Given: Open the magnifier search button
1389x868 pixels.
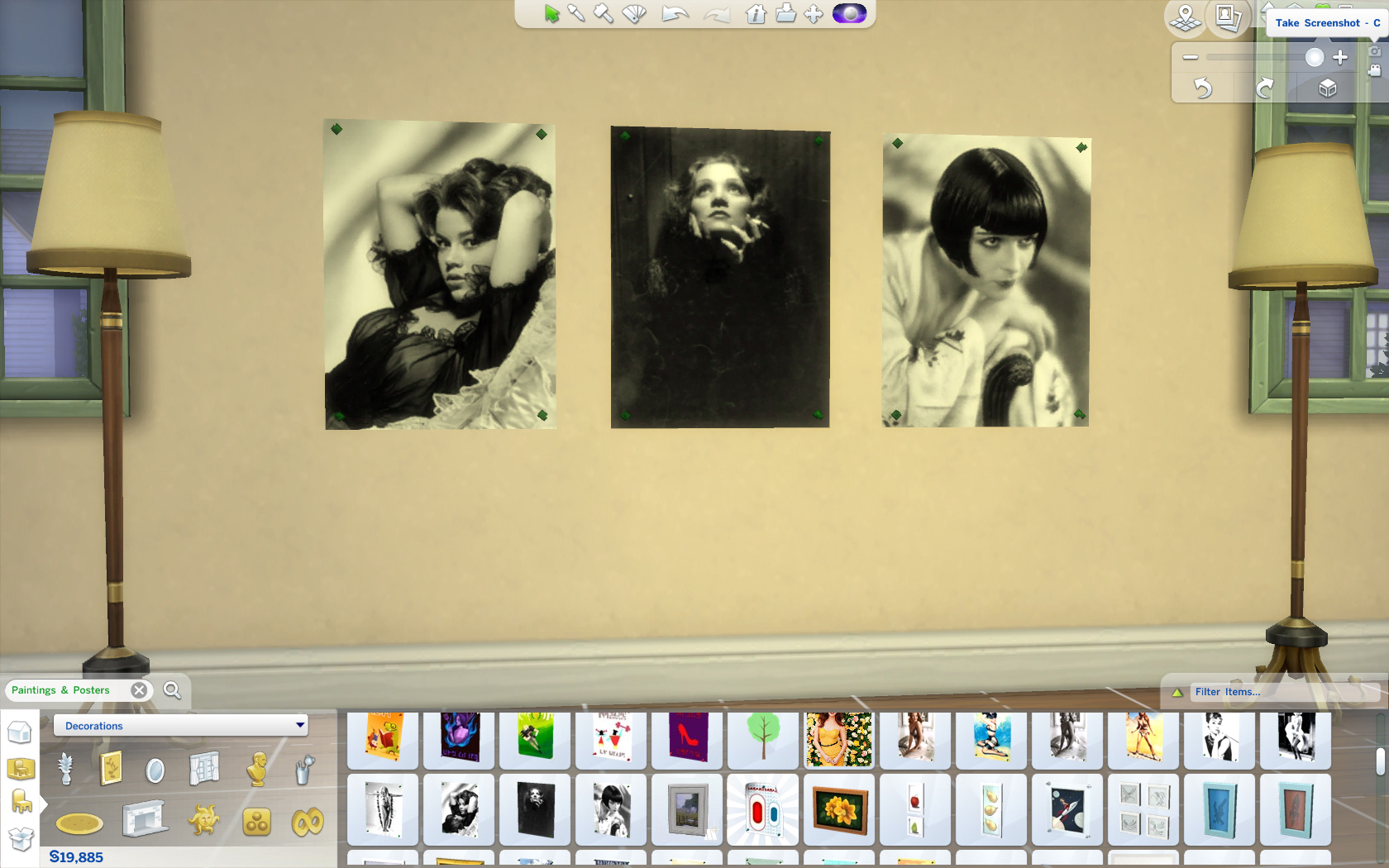Looking at the screenshot, I should pos(172,690).
